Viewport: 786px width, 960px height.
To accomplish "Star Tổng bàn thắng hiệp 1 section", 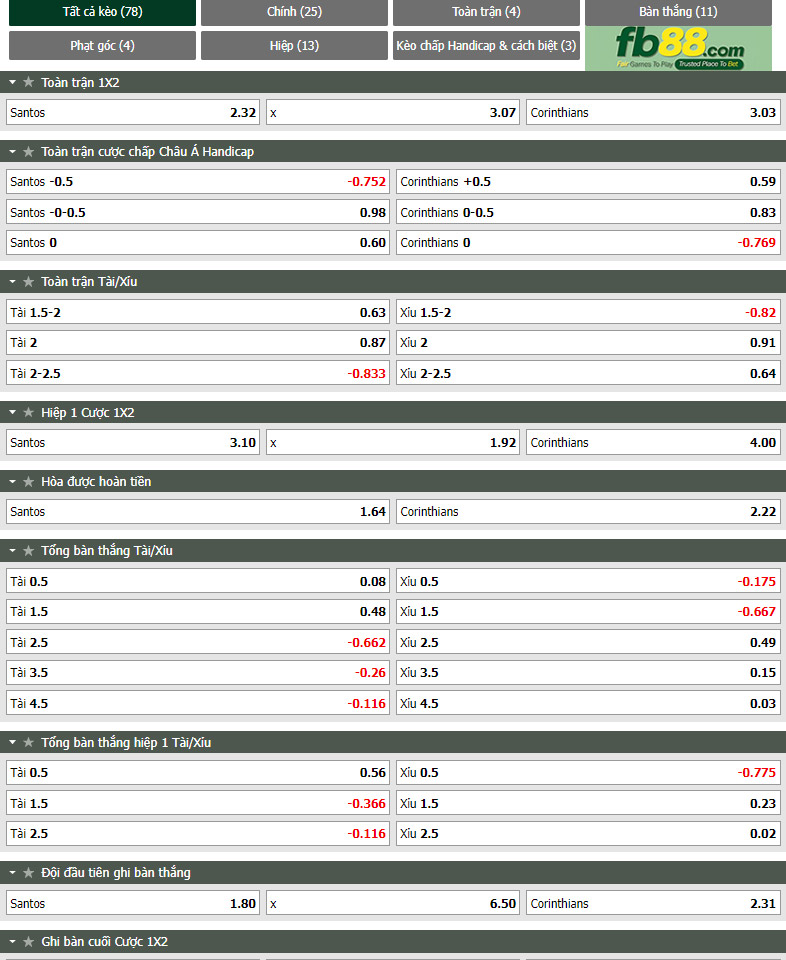I will (28, 742).
